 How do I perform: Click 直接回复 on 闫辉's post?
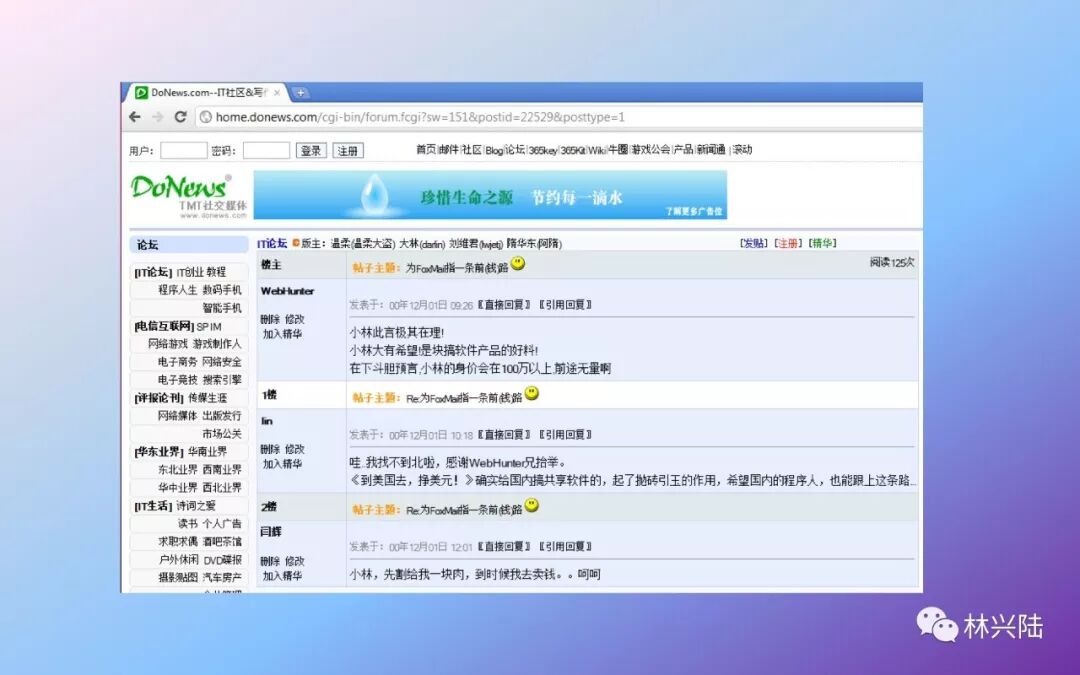(505, 547)
